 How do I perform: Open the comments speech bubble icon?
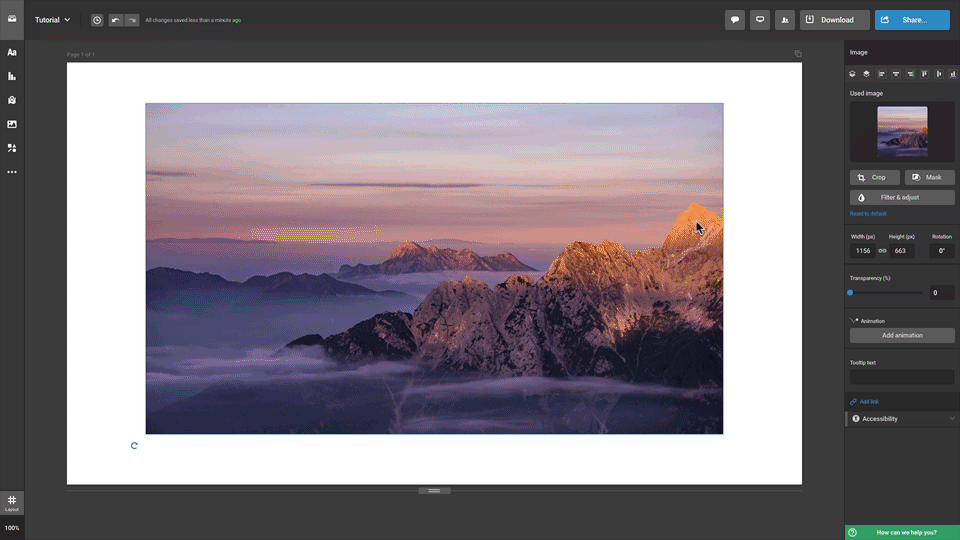[x=735, y=20]
